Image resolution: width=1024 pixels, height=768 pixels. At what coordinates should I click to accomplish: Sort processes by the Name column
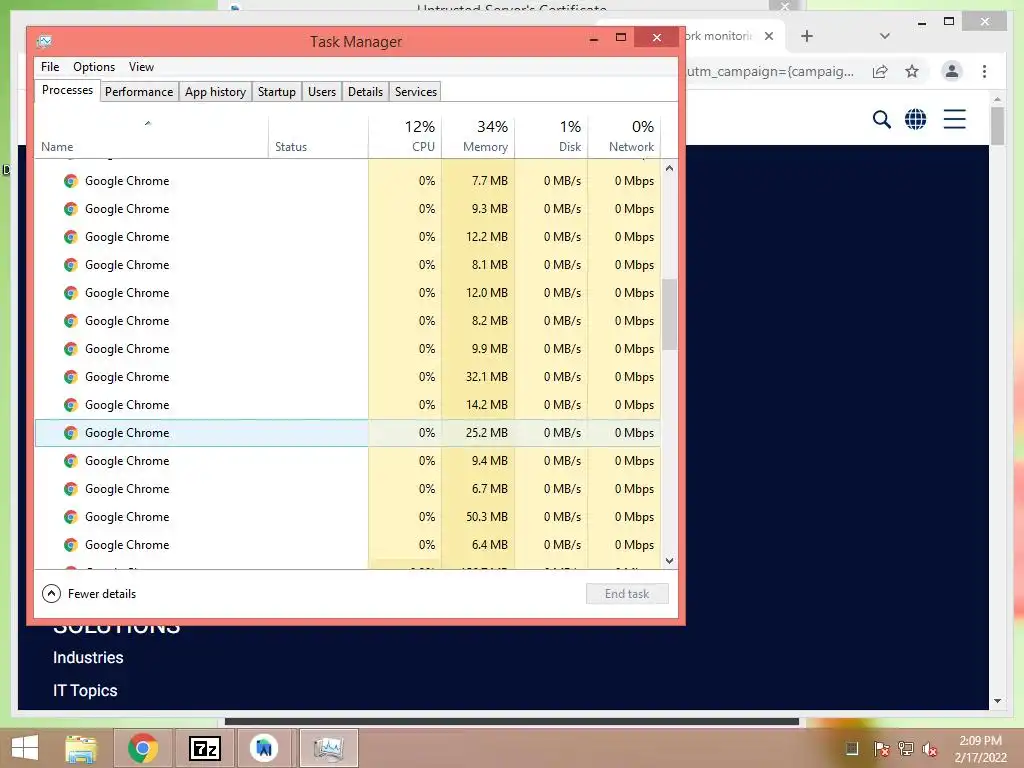151,137
